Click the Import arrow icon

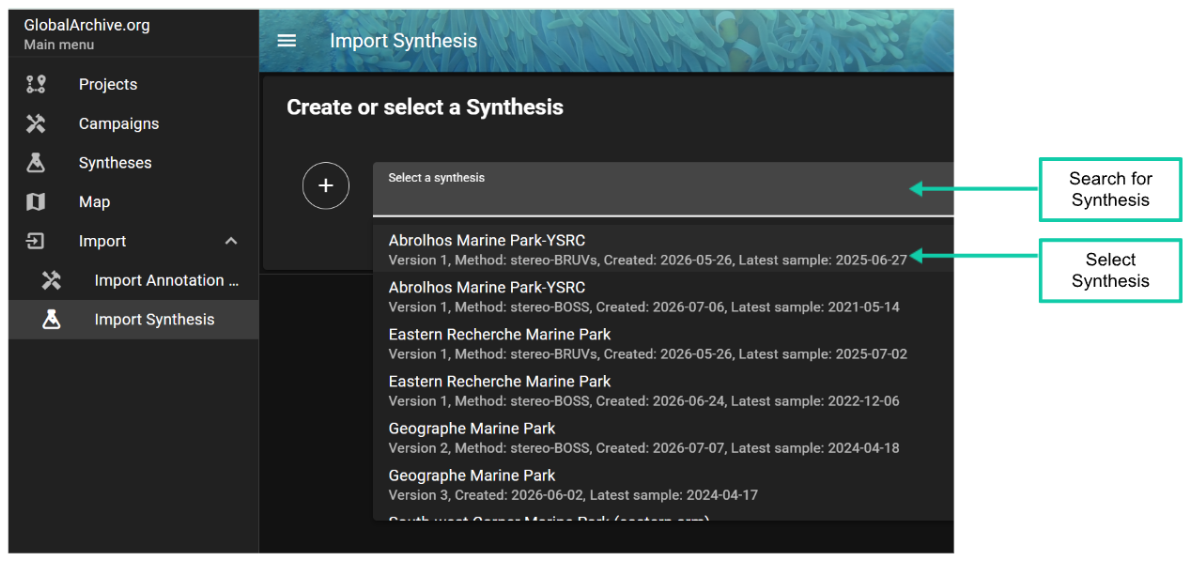36,241
